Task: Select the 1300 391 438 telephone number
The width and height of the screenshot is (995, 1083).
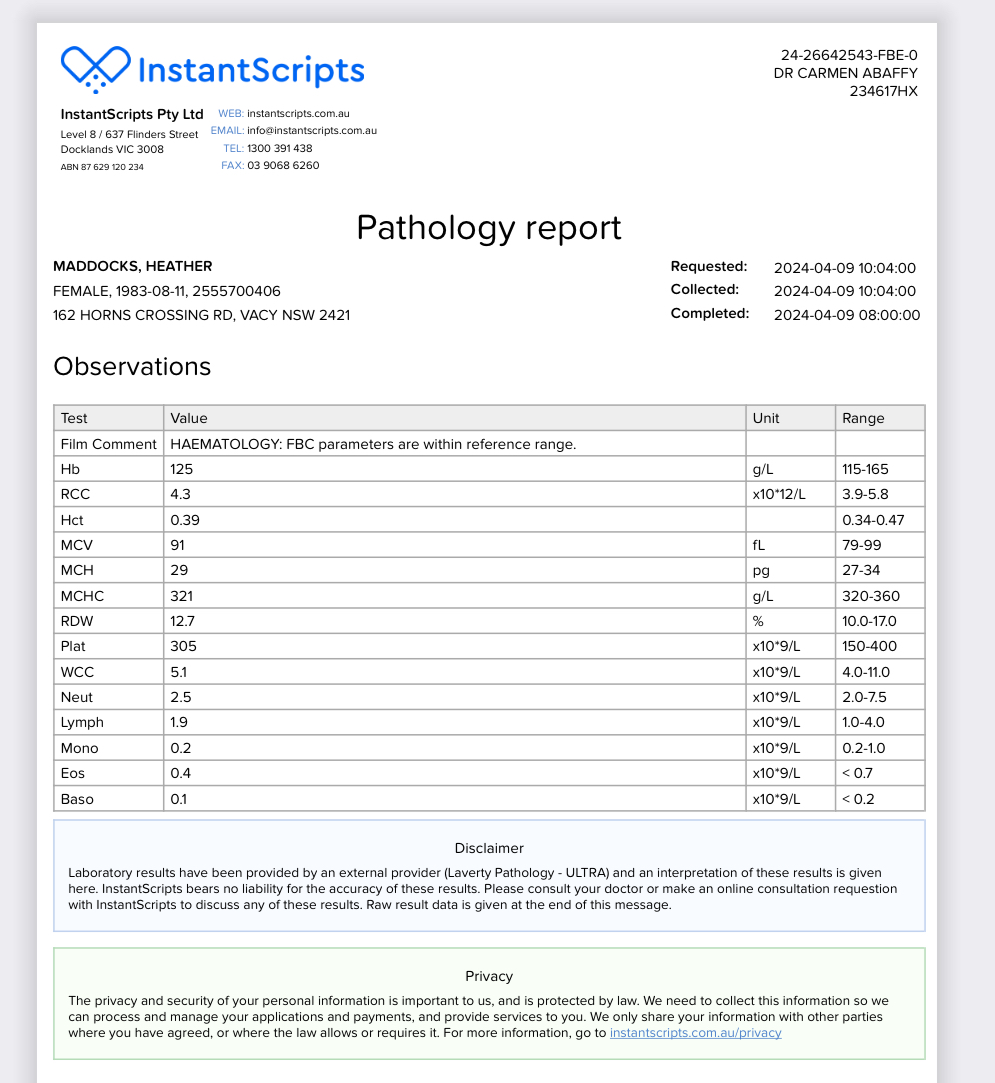Action: tap(279, 148)
